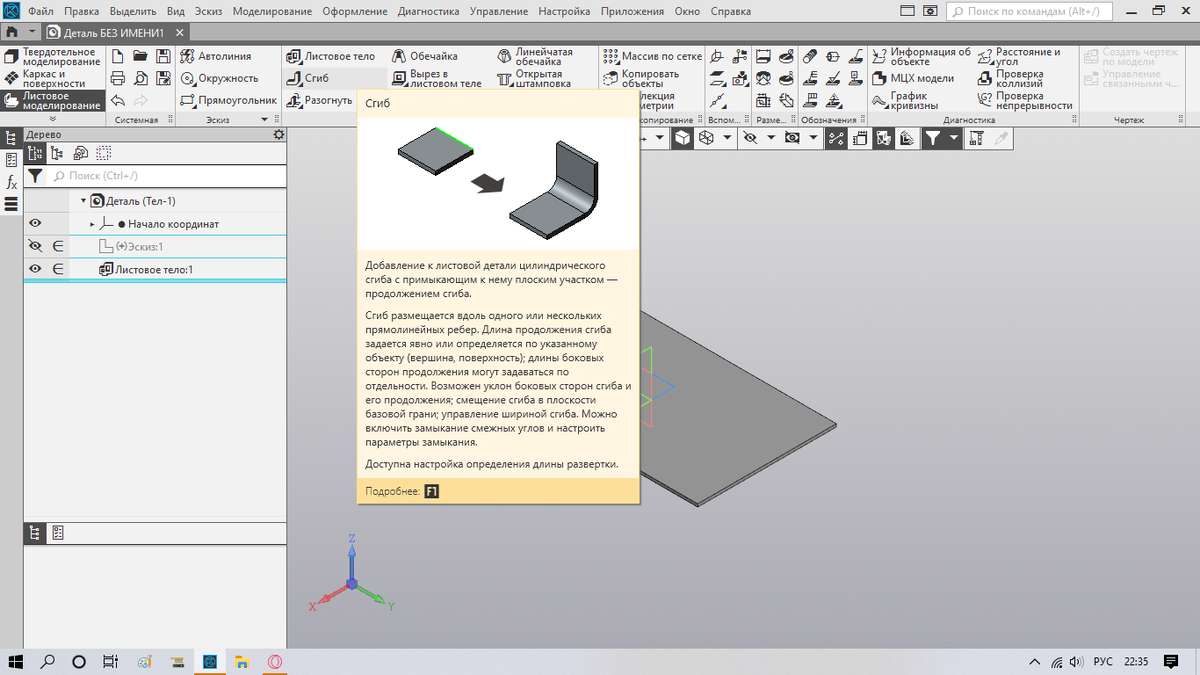Toggle visibility of Начало координат

tap(35, 224)
